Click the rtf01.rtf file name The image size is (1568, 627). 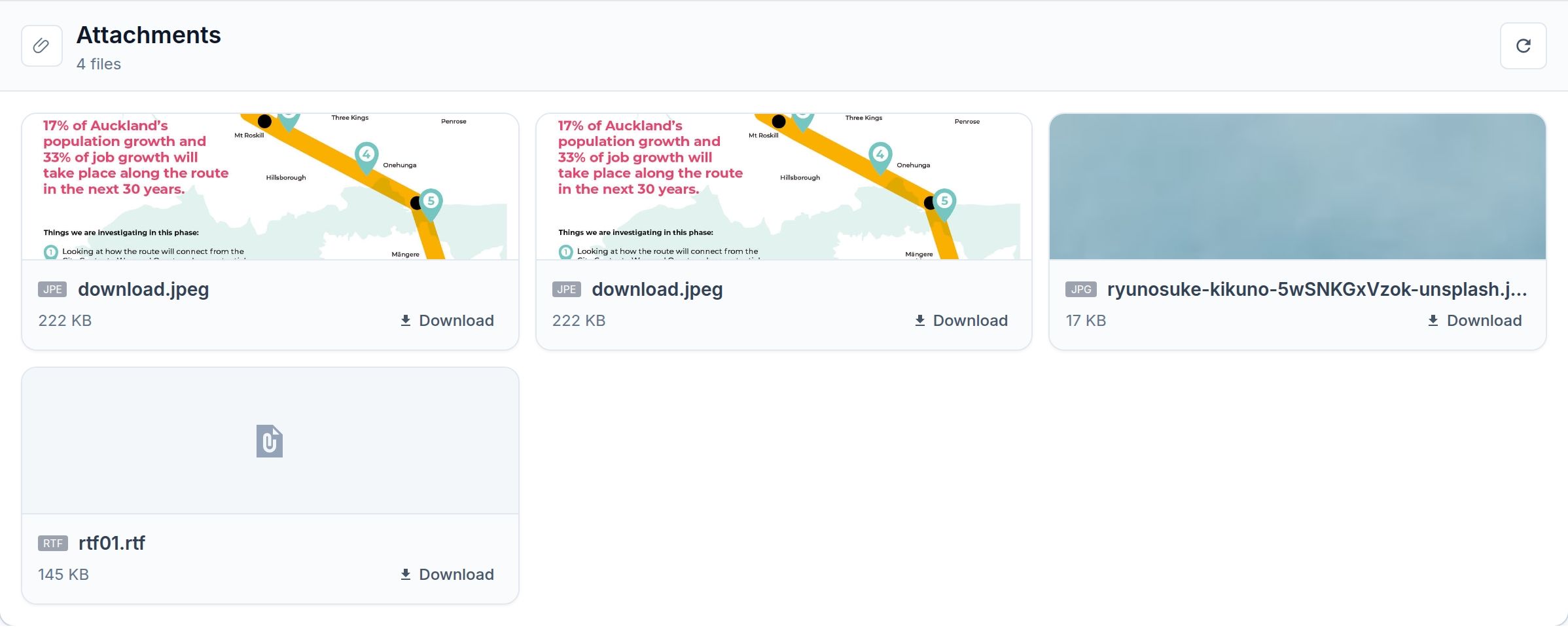(x=112, y=543)
